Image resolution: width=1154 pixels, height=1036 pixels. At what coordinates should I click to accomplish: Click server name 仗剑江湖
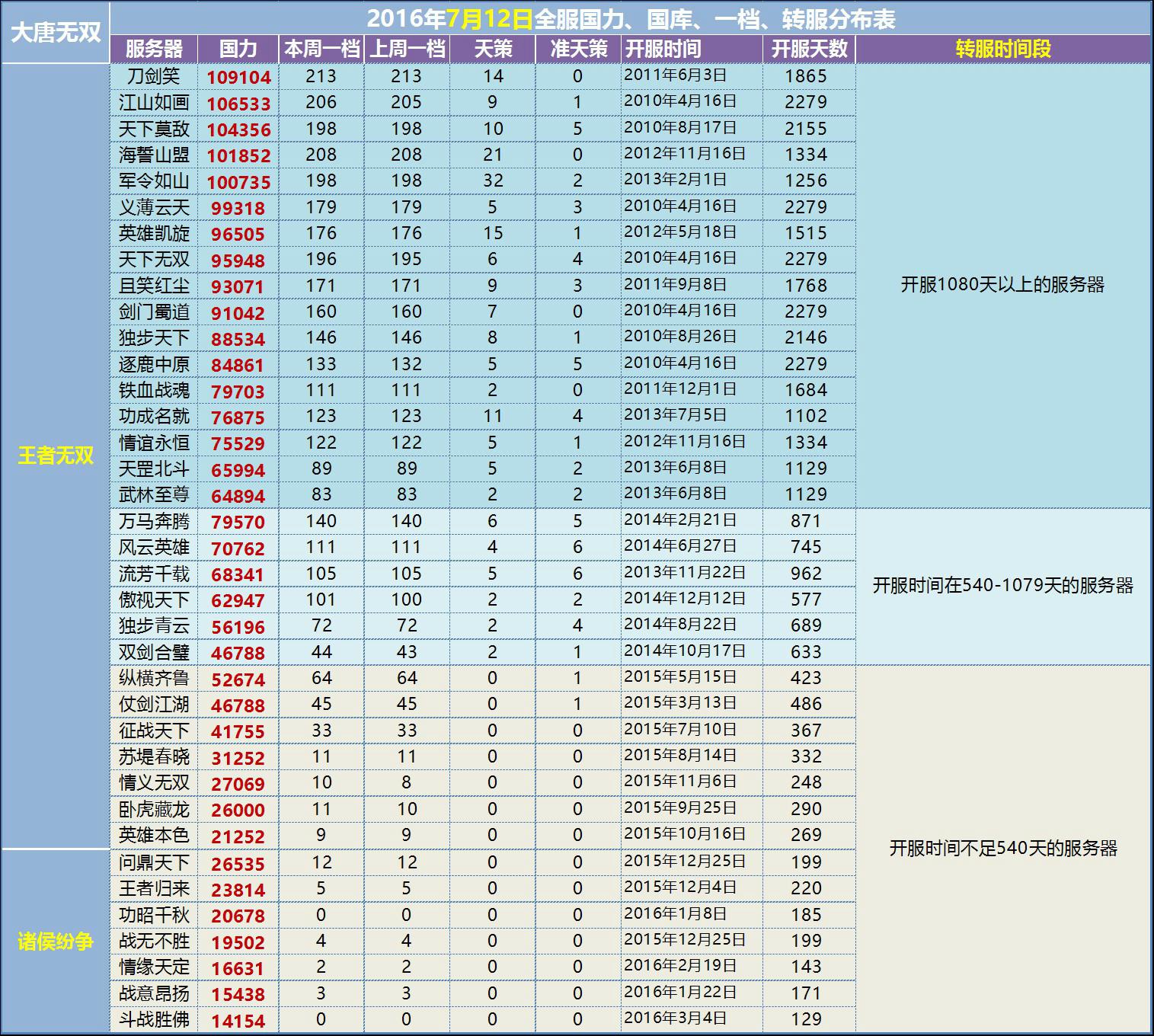(154, 704)
